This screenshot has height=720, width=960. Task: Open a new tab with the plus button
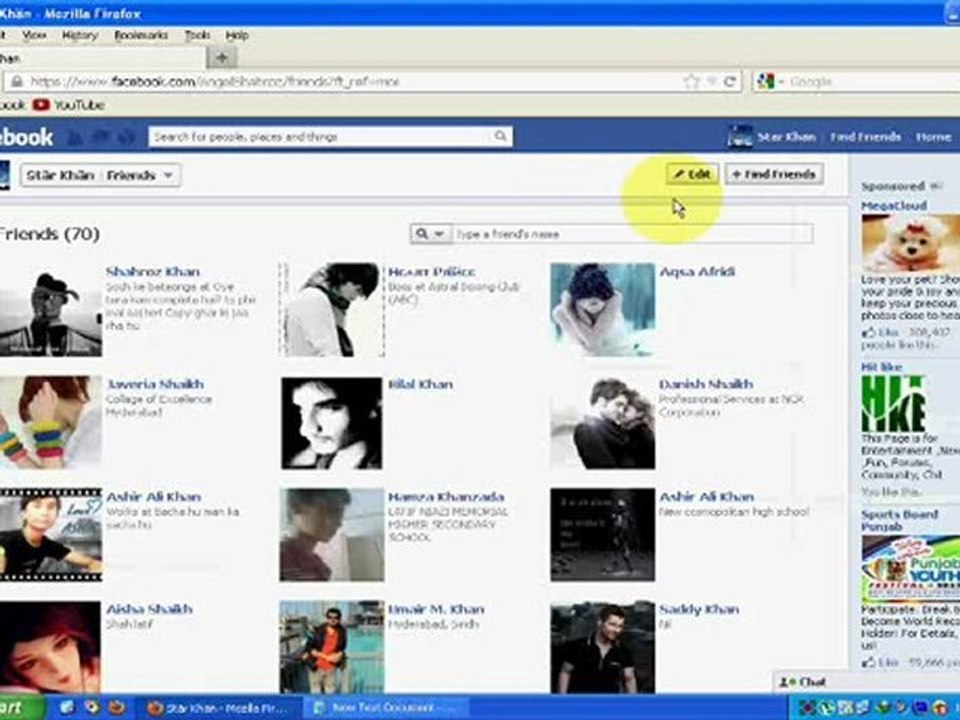click(222, 58)
